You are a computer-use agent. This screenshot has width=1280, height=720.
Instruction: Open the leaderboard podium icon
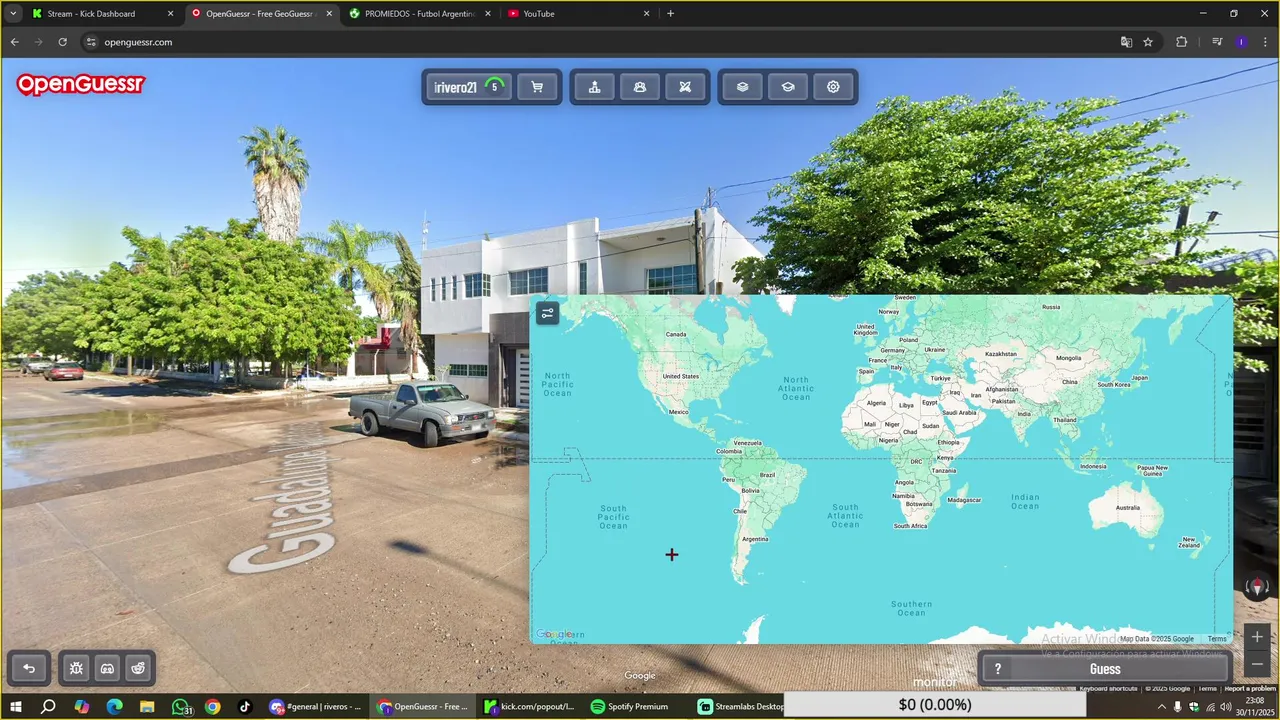pos(594,87)
